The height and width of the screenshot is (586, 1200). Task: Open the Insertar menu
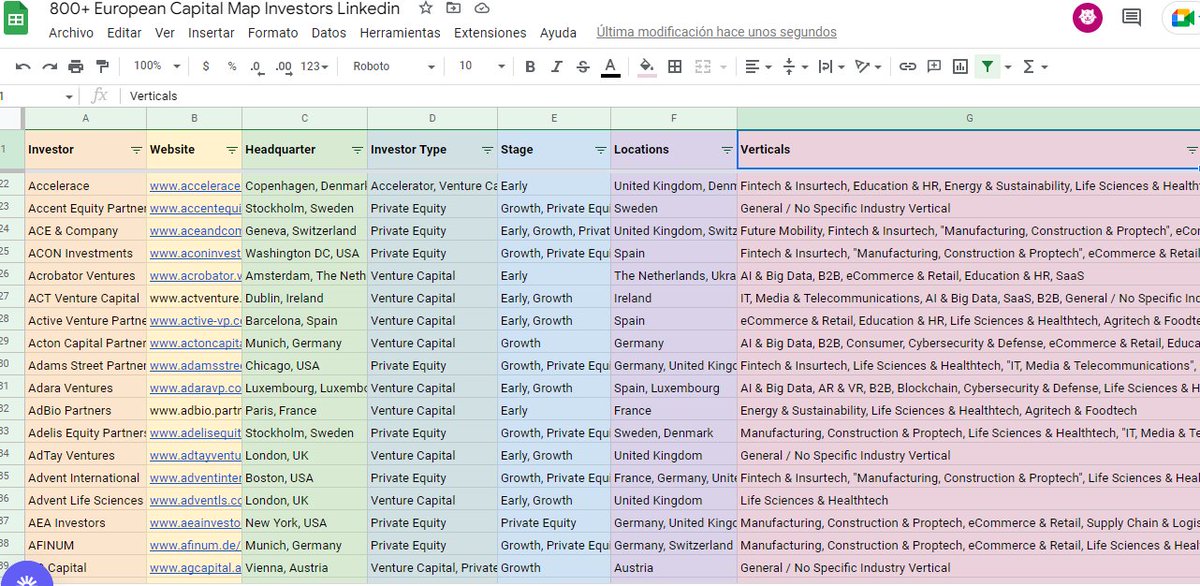coord(211,33)
